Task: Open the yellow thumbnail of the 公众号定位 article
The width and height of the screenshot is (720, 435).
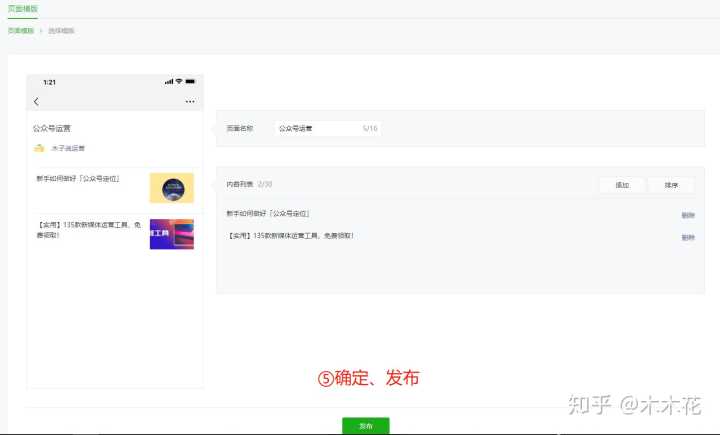Action: (172, 188)
